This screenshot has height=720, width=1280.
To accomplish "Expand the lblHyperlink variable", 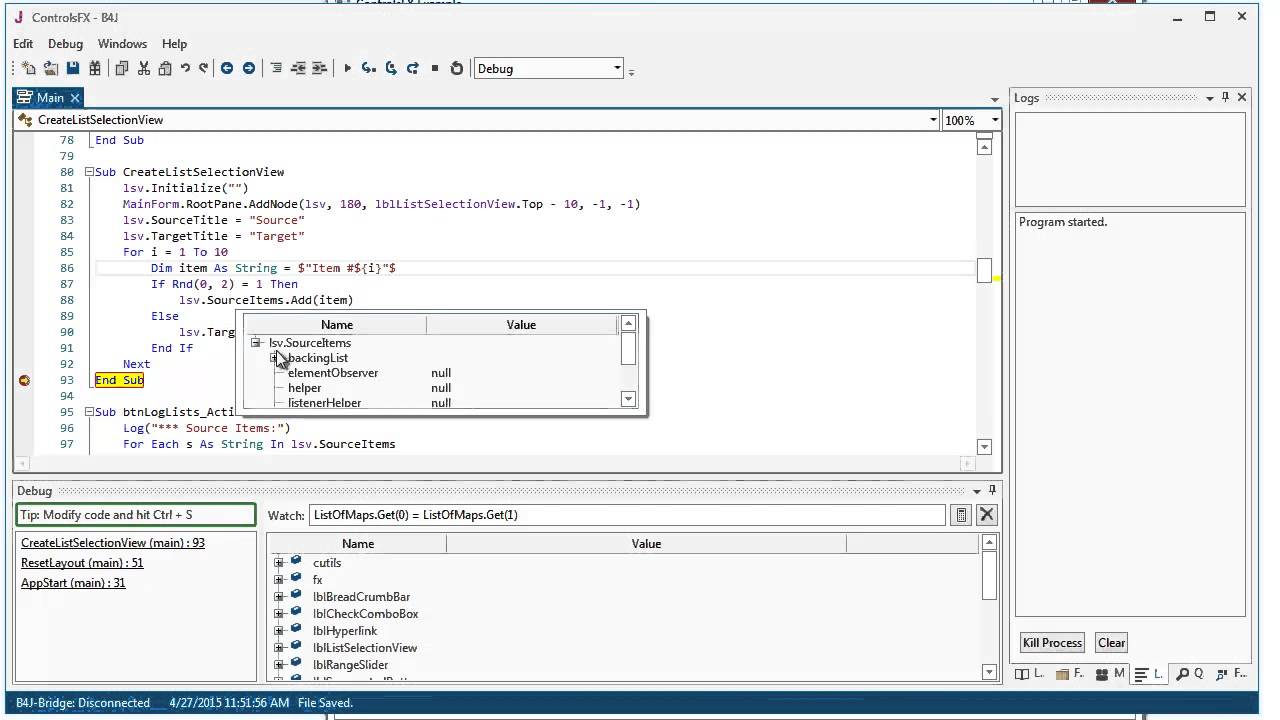I will 279,630.
